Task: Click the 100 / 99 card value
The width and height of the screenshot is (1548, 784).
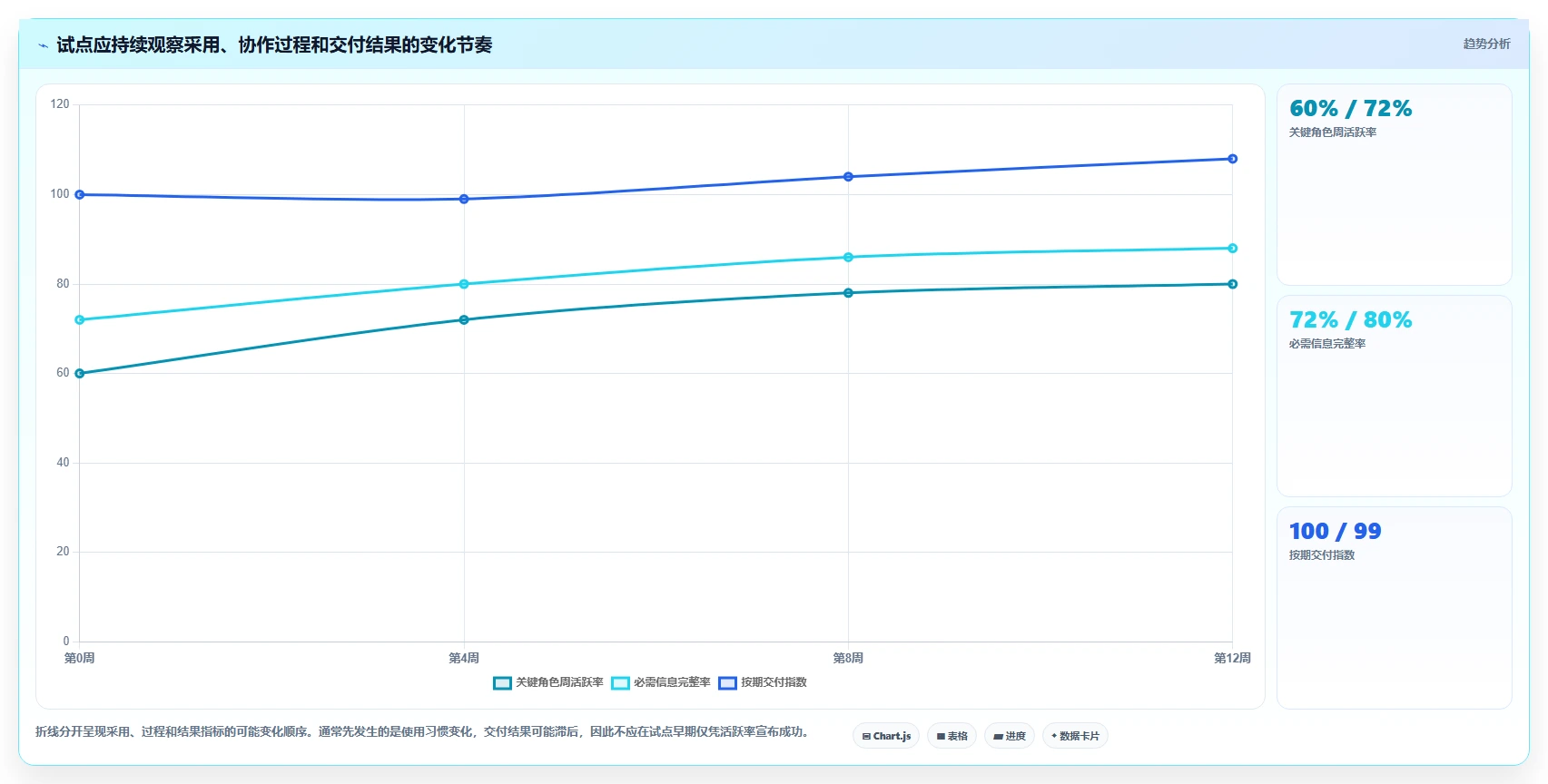Action: pyautogui.click(x=1335, y=532)
